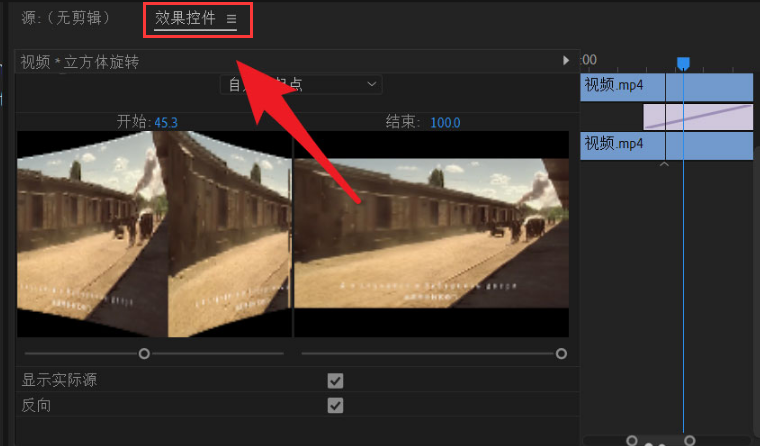Toggle the 反向 checkbox
Screen dimensions: 760x446
tap(335, 405)
